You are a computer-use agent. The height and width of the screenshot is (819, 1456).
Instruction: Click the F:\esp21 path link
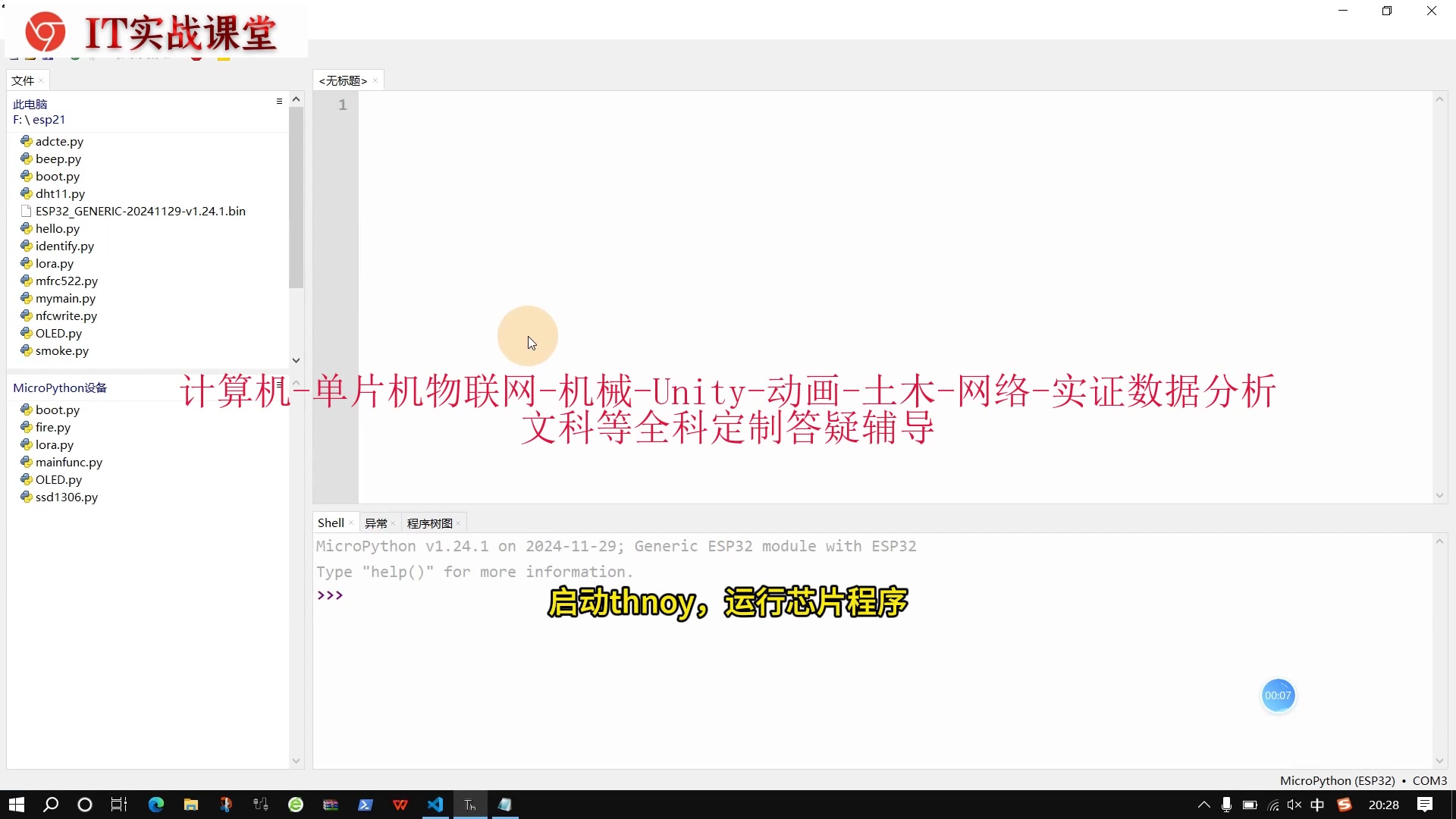[x=39, y=120]
